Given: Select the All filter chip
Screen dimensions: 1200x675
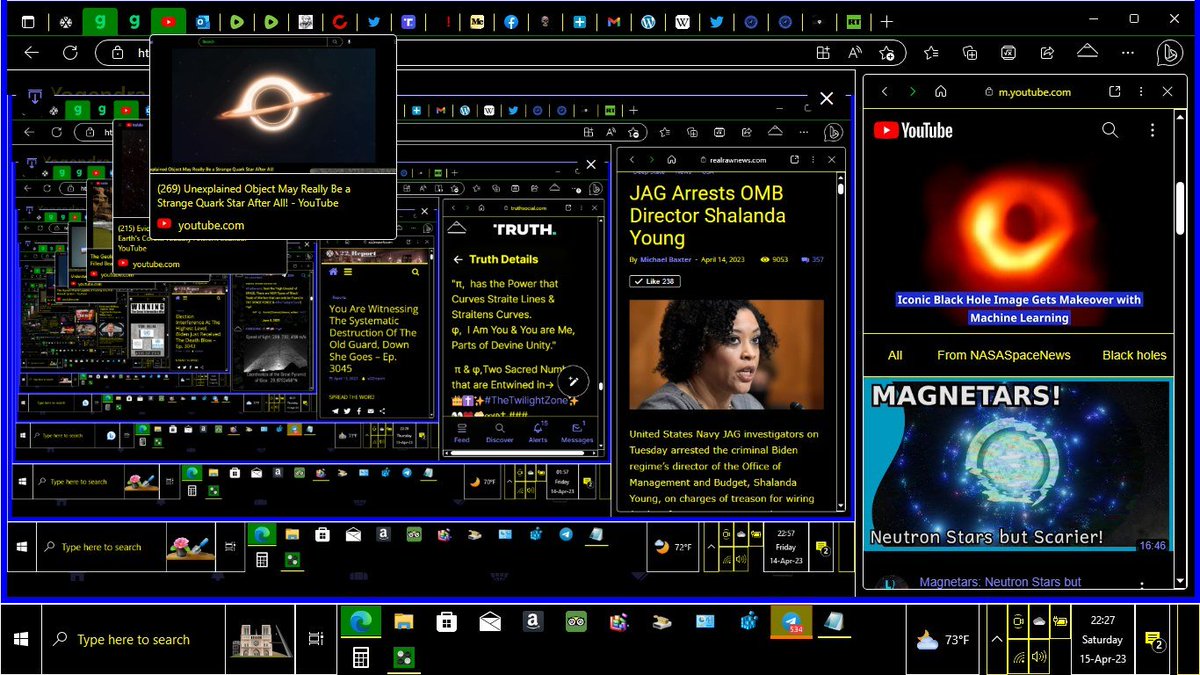Looking at the screenshot, I should click(x=895, y=355).
